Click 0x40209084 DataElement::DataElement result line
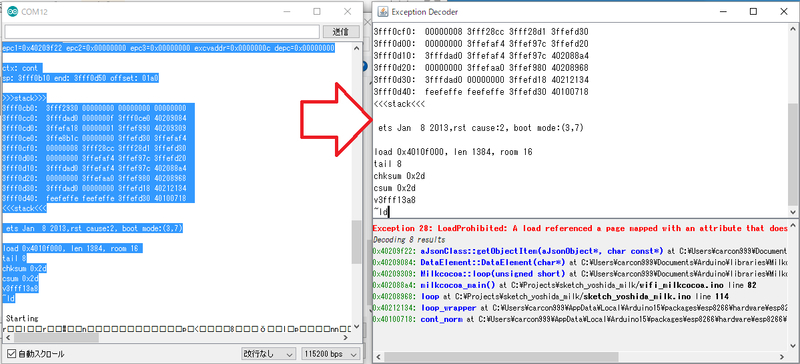 581,262
